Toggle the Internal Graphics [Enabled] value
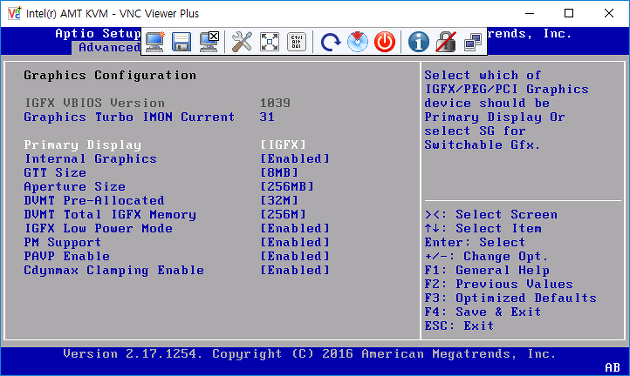Screen dimensions: 630x376 click(295, 159)
